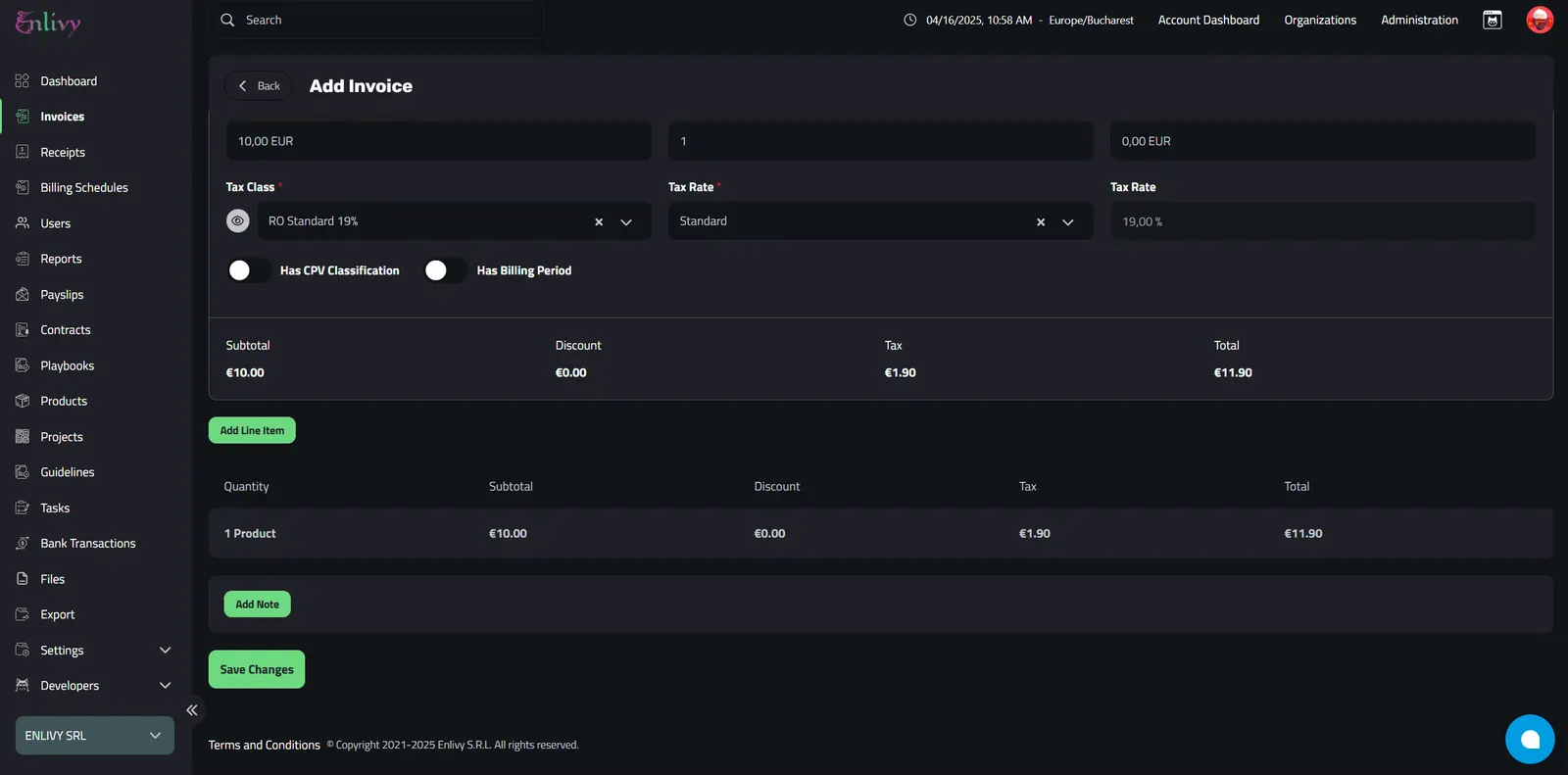Toggle Has Billing Period switch
1568x775 pixels.
pos(446,270)
